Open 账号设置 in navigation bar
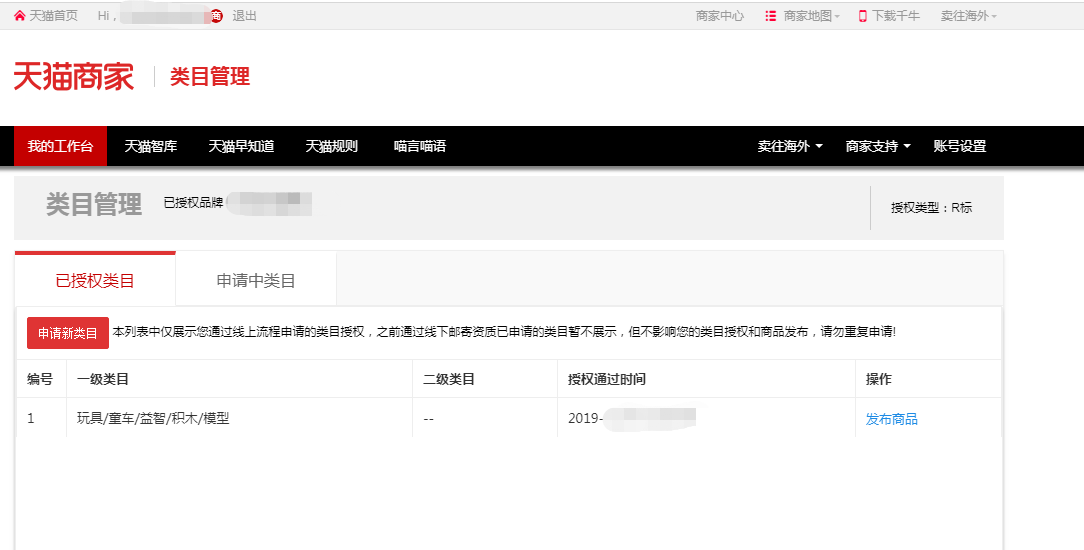The width and height of the screenshot is (1084, 550). tap(960, 146)
